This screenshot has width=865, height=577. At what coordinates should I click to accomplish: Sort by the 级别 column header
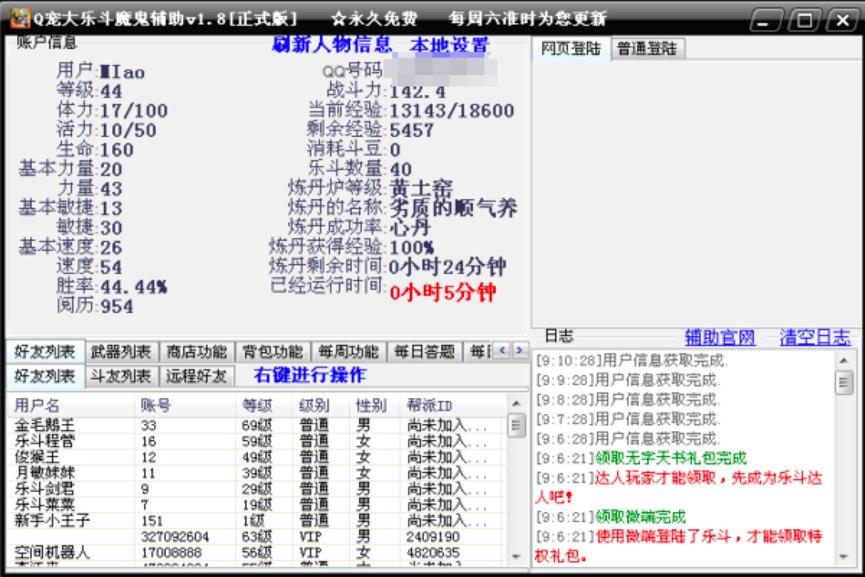[x=321, y=405]
